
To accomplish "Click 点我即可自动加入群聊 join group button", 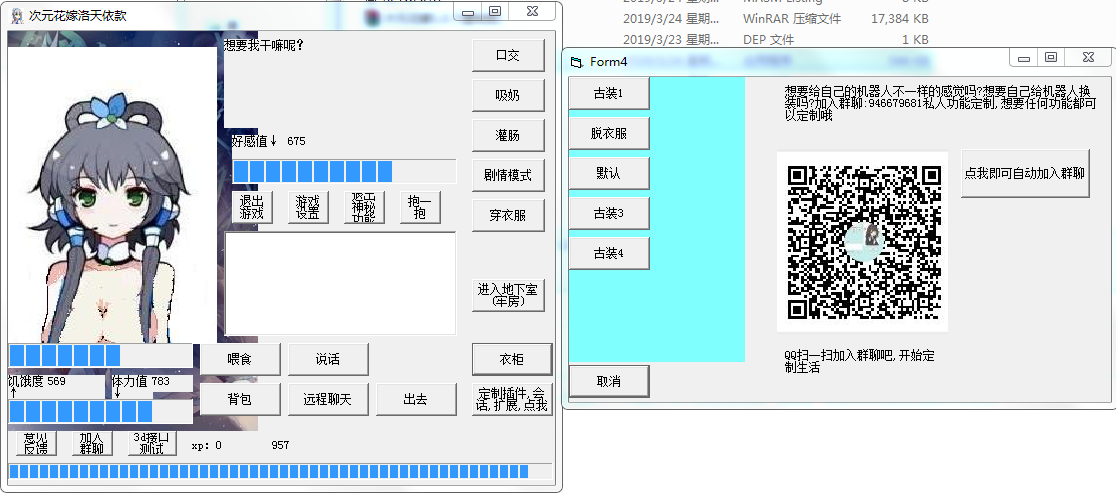I will click(1025, 173).
